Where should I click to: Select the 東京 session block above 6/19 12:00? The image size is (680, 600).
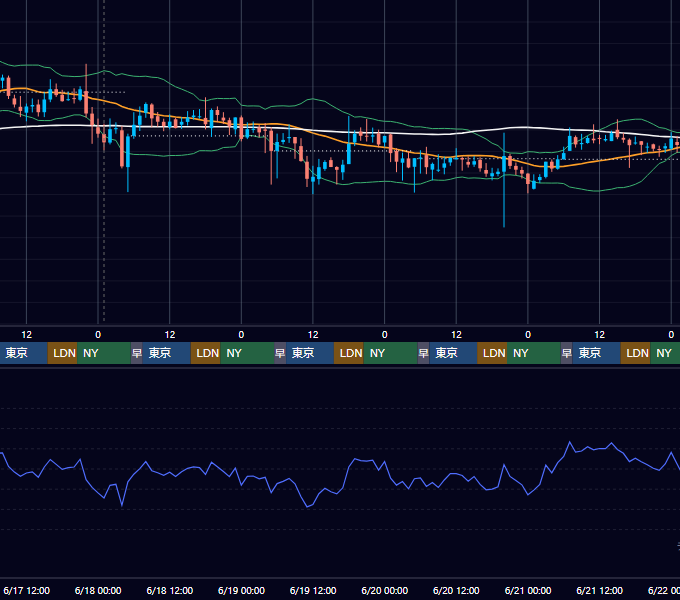point(310,353)
